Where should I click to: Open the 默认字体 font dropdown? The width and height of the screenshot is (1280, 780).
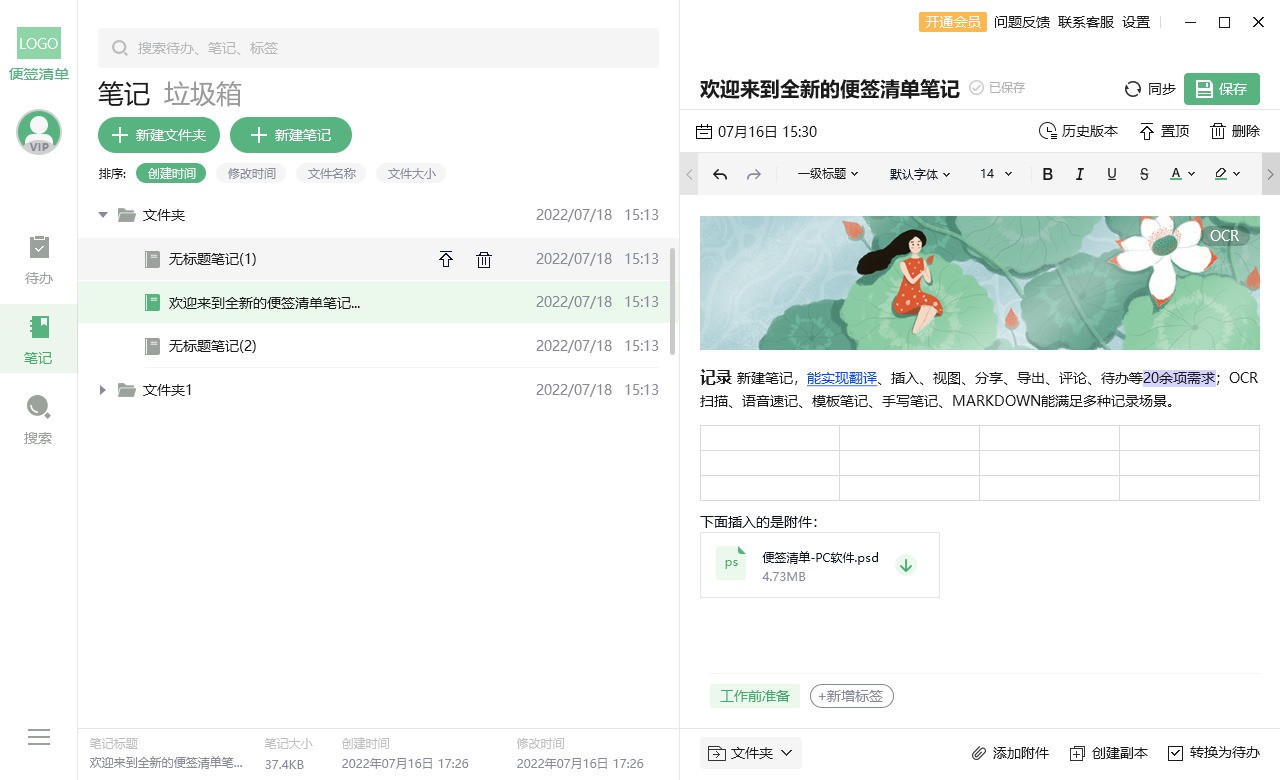coord(918,173)
